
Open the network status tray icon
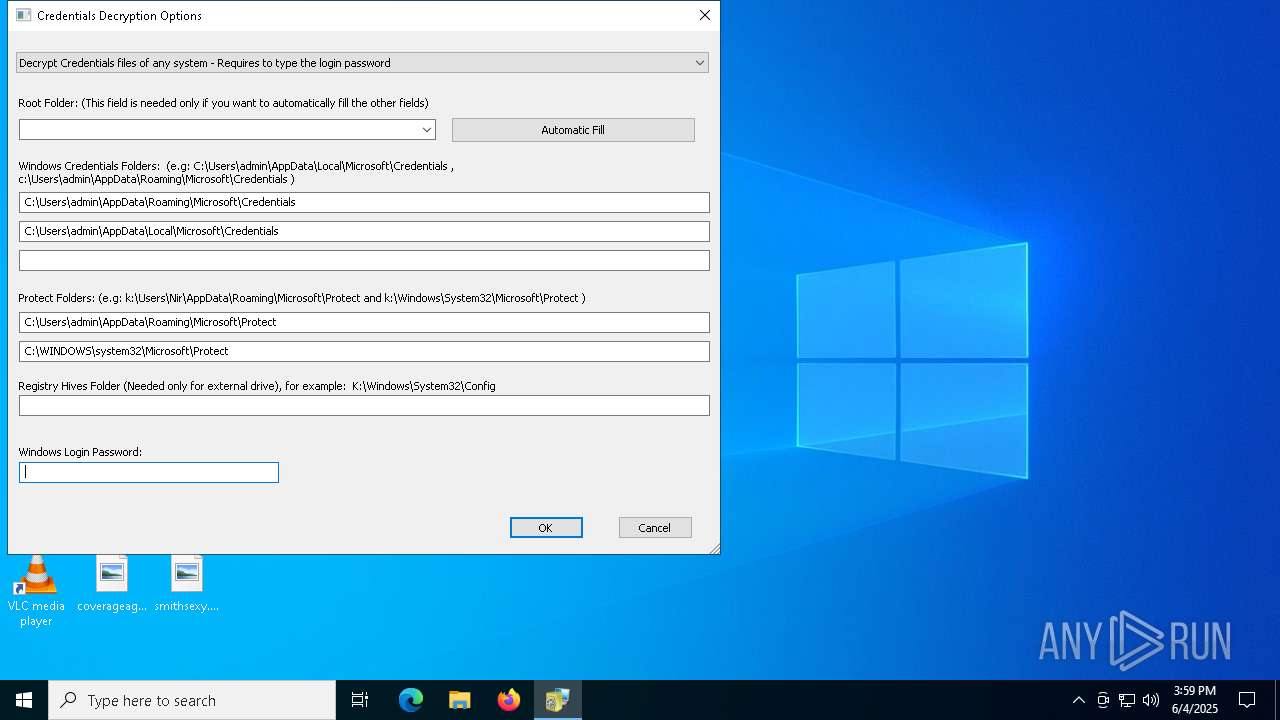[1127, 700]
